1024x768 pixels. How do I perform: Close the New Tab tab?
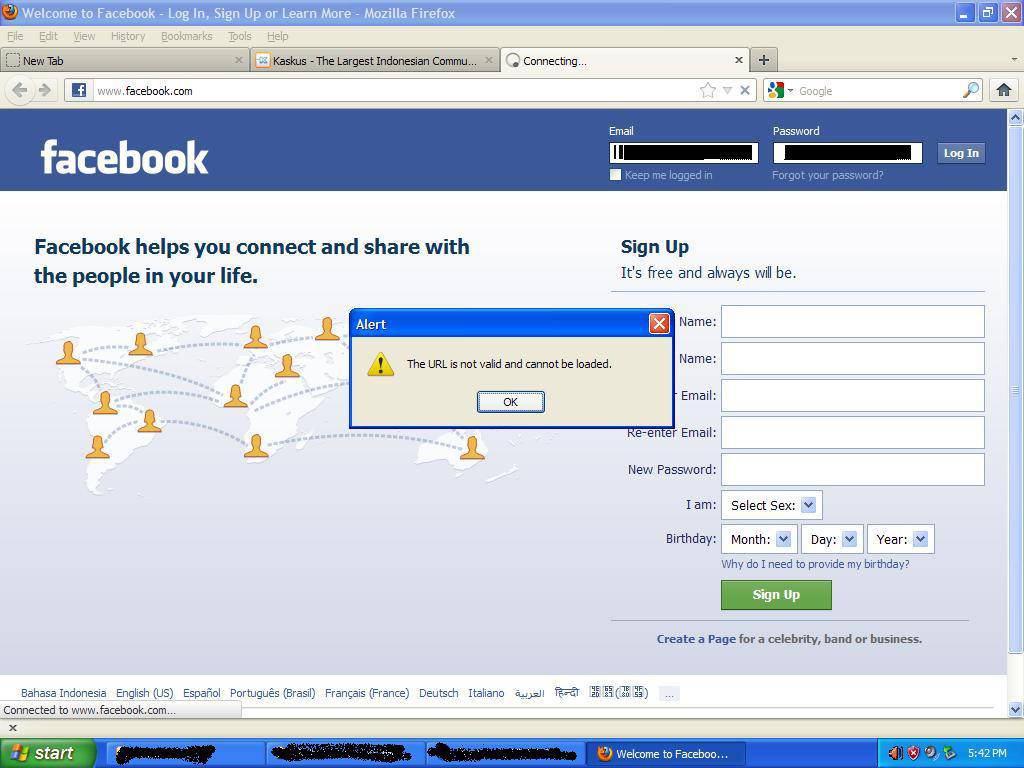pyautogui.click(x=238, y=60)
